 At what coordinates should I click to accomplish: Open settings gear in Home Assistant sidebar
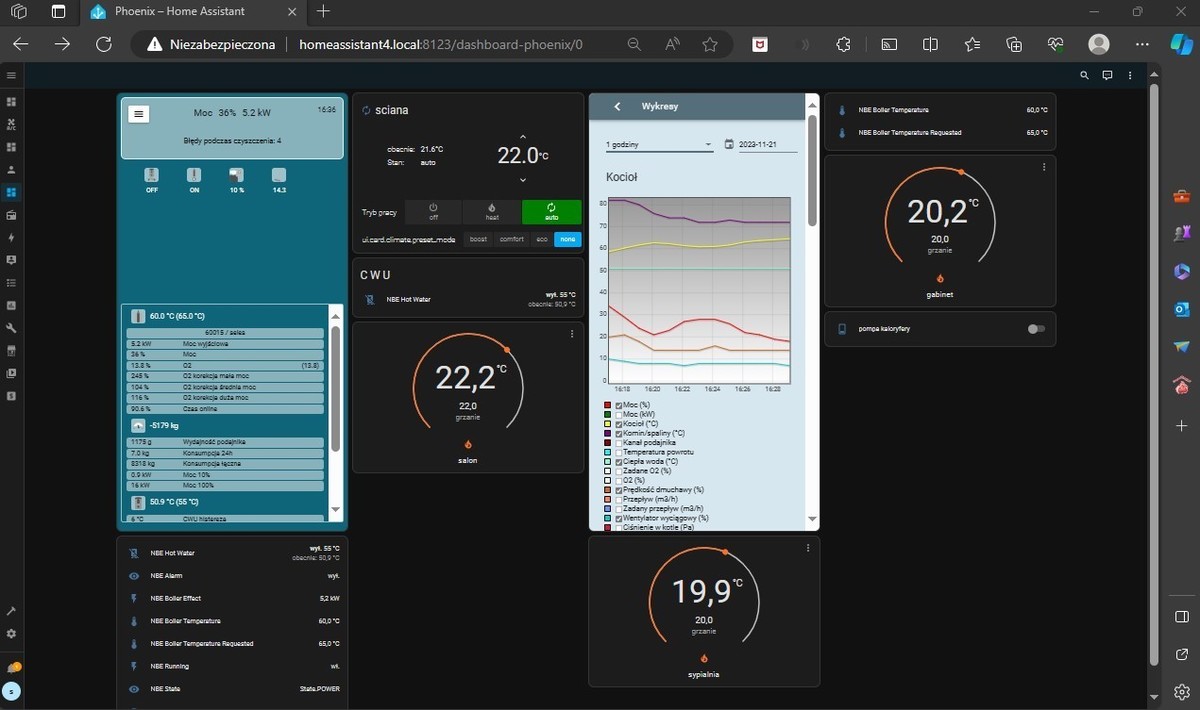tap(12, 633)
